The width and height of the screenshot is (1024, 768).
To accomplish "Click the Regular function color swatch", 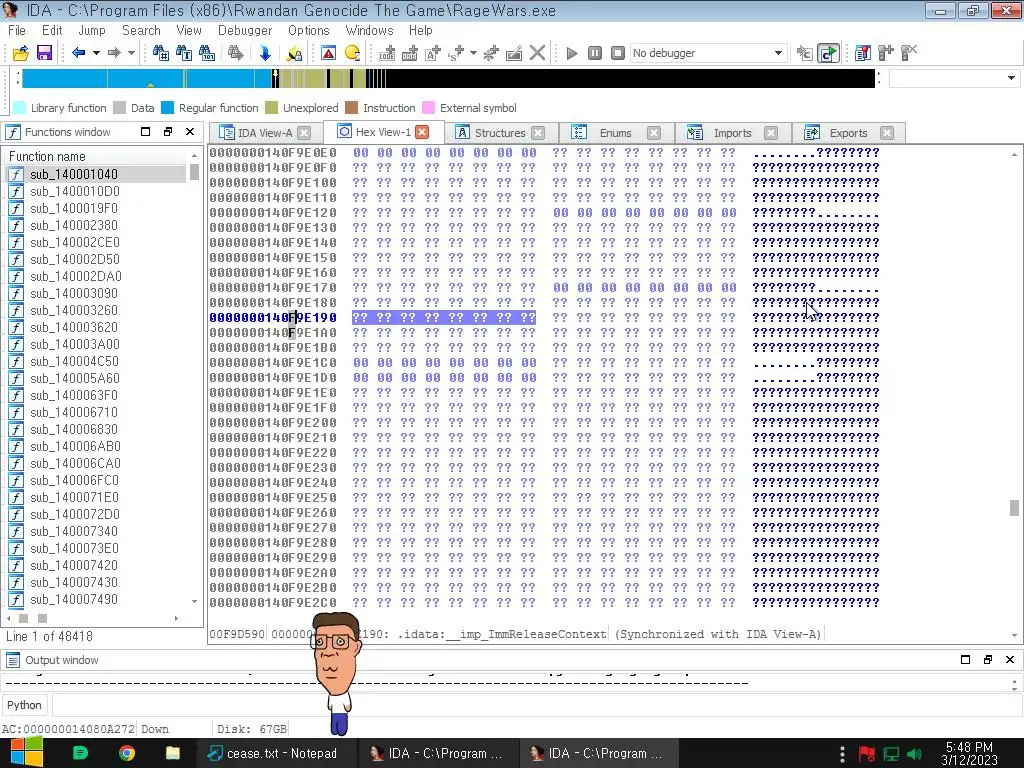I will pyautogui.click(x=168, y=108).
